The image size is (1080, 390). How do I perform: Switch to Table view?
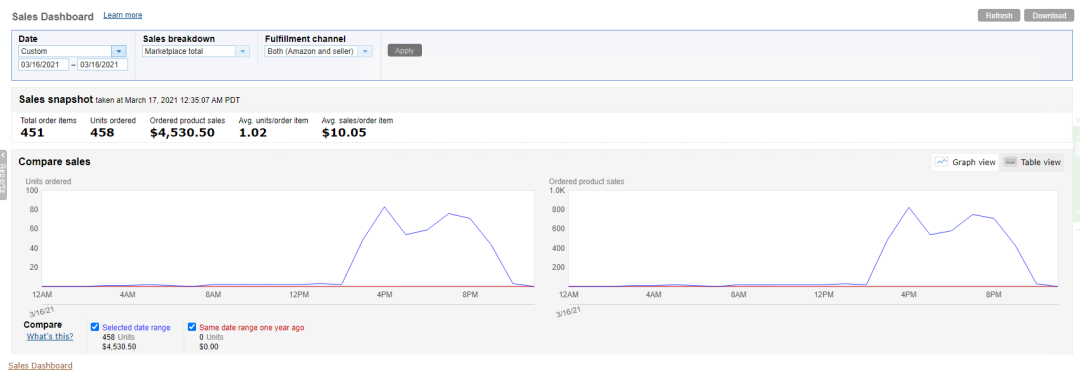[x=1033, y=163]
